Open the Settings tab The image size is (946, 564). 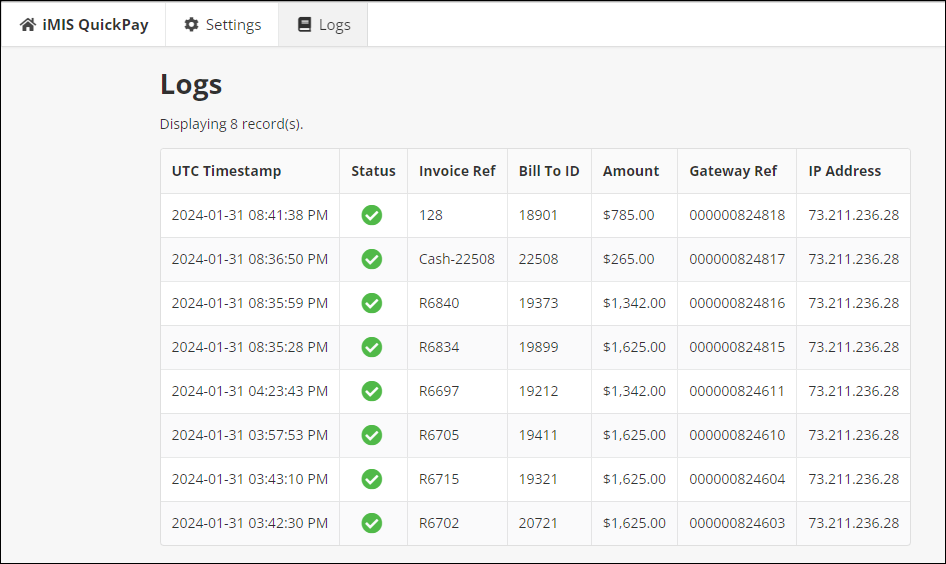coord(222,25)
